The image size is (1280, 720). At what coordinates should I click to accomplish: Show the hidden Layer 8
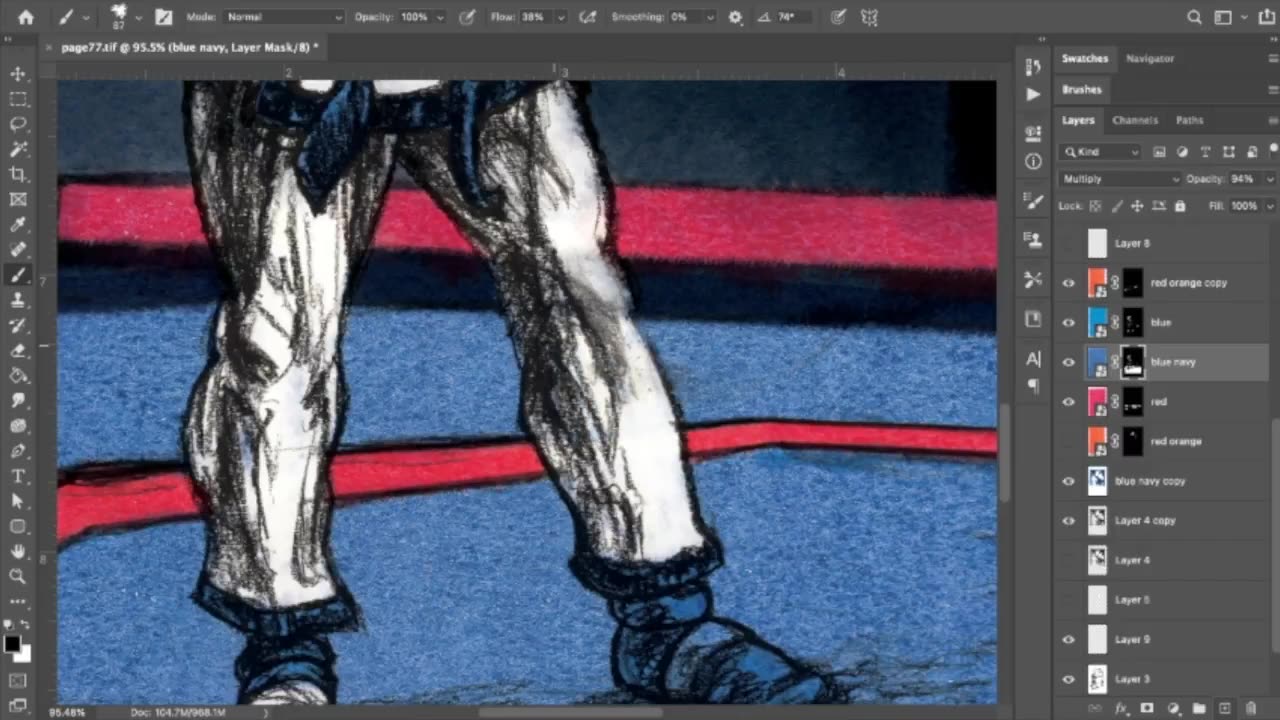coord(1068,243)
